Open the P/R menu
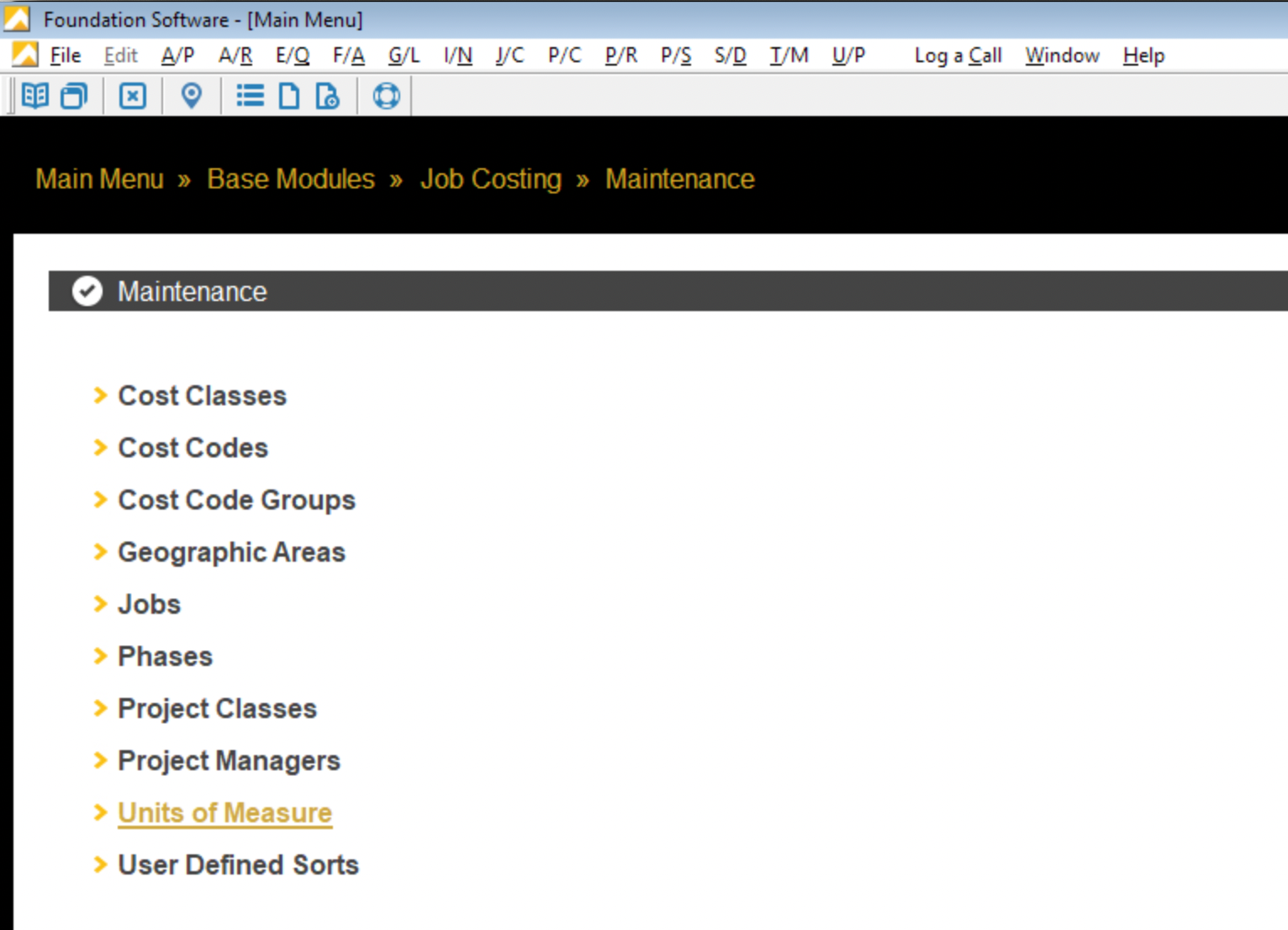The height and width of the screenshot is (930, 1288). point(621,55)
